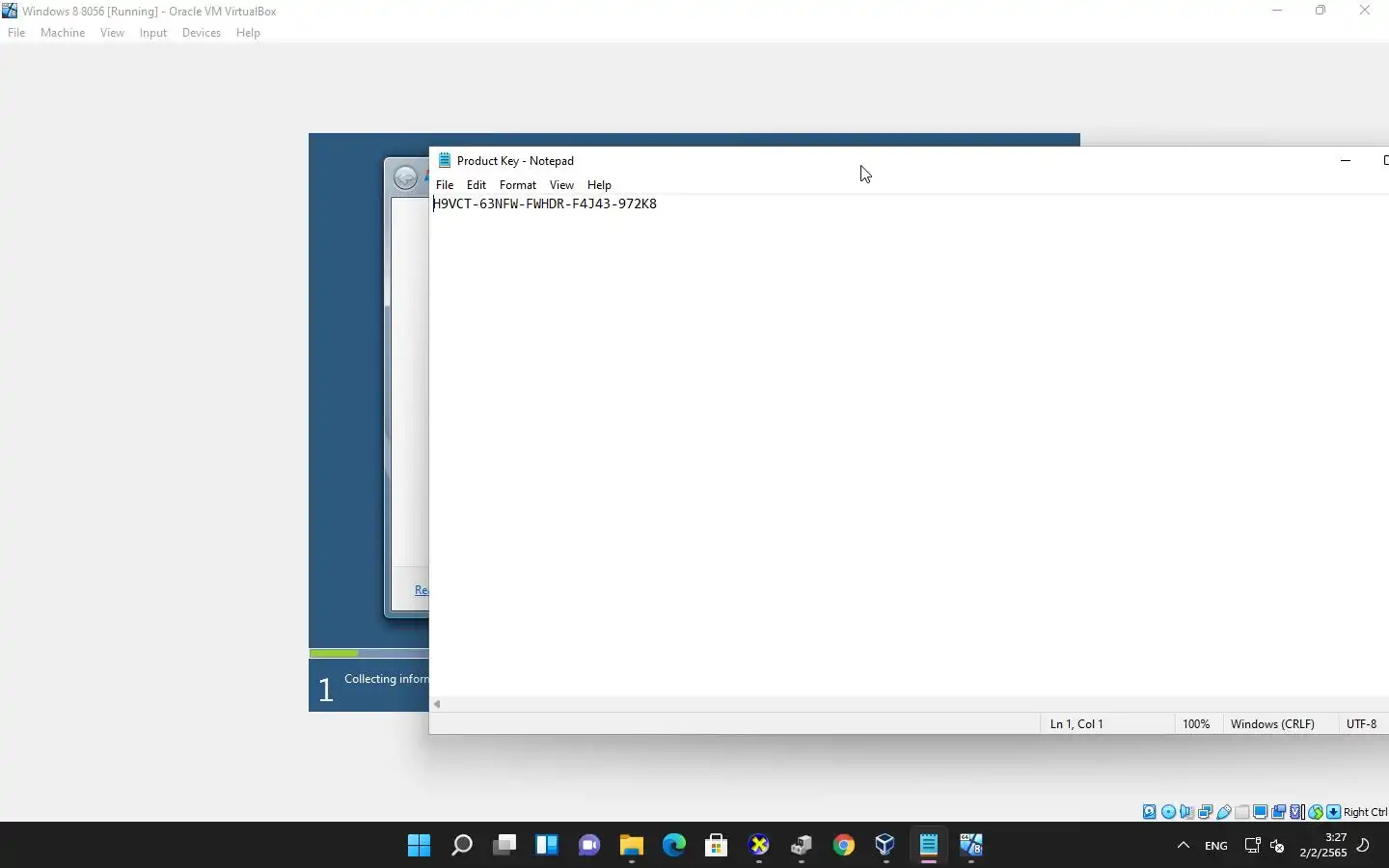The height and width of the screenshot is (868, 1389).
Task: Launch Google Chrome from taskbar
Action: point(844,846)
